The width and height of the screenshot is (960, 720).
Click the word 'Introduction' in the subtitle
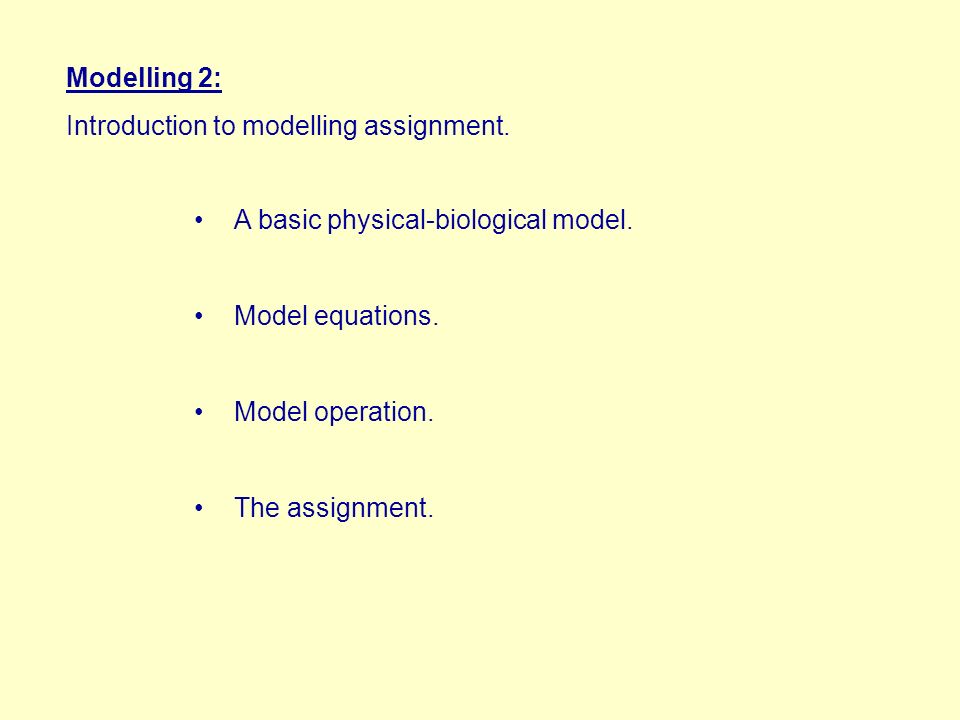(137, 126)
